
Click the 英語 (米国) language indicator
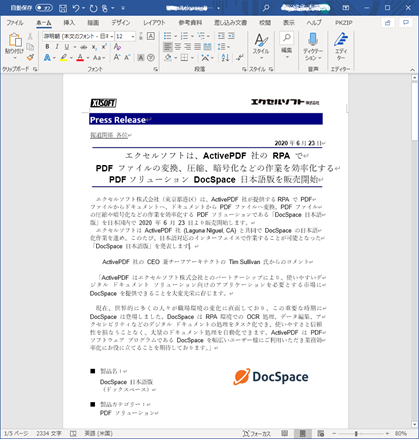[98, 433]
